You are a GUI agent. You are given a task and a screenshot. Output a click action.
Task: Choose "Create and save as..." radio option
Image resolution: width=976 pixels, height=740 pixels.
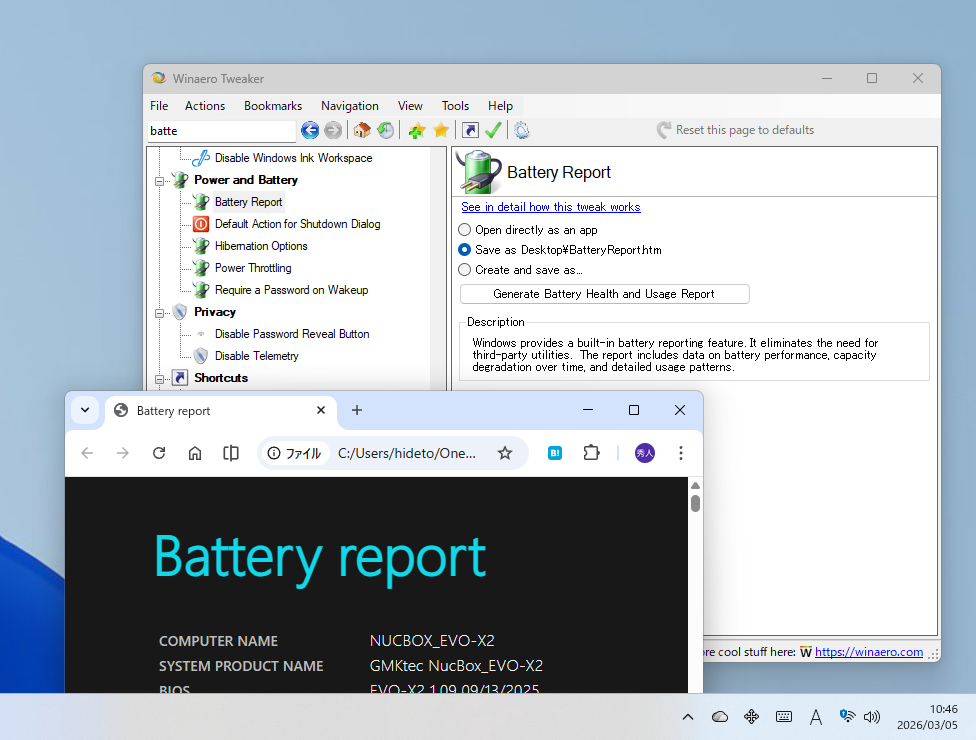click(x=464, y=270)
